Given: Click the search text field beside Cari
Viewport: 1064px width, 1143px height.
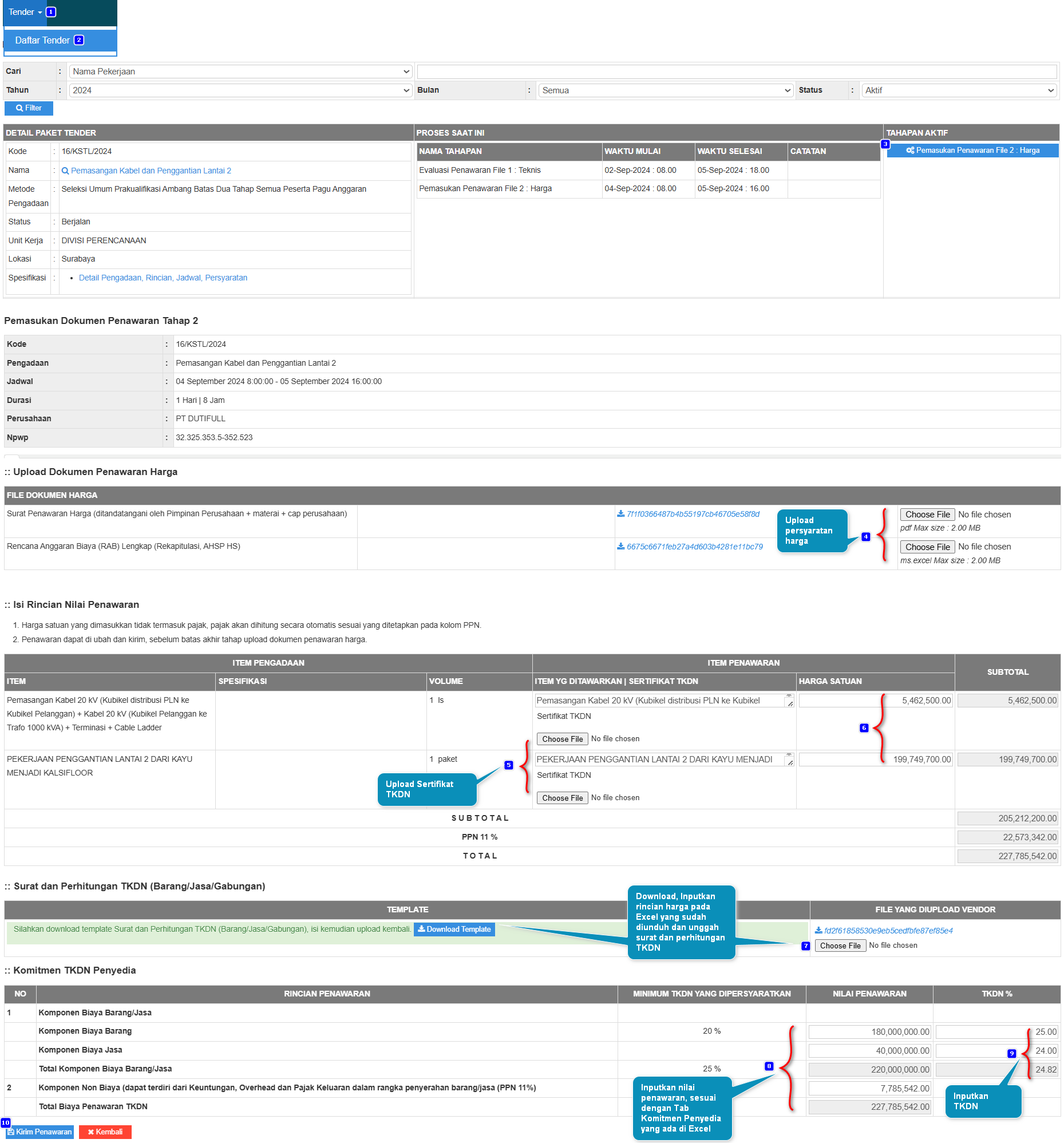Looking at the screenshot, I should tap(737, 72).
